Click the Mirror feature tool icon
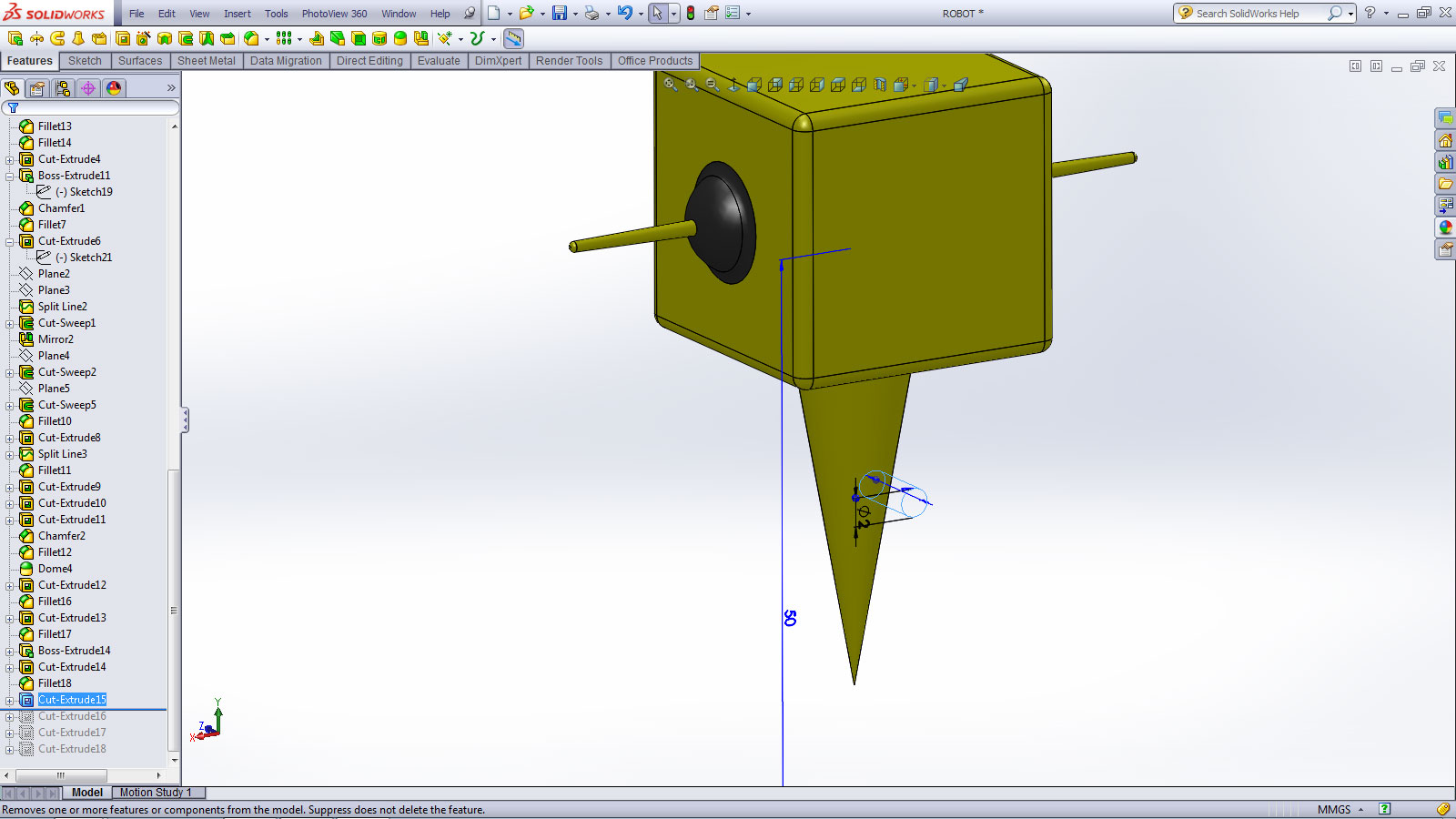1456x819 pixels. [420, 38]
